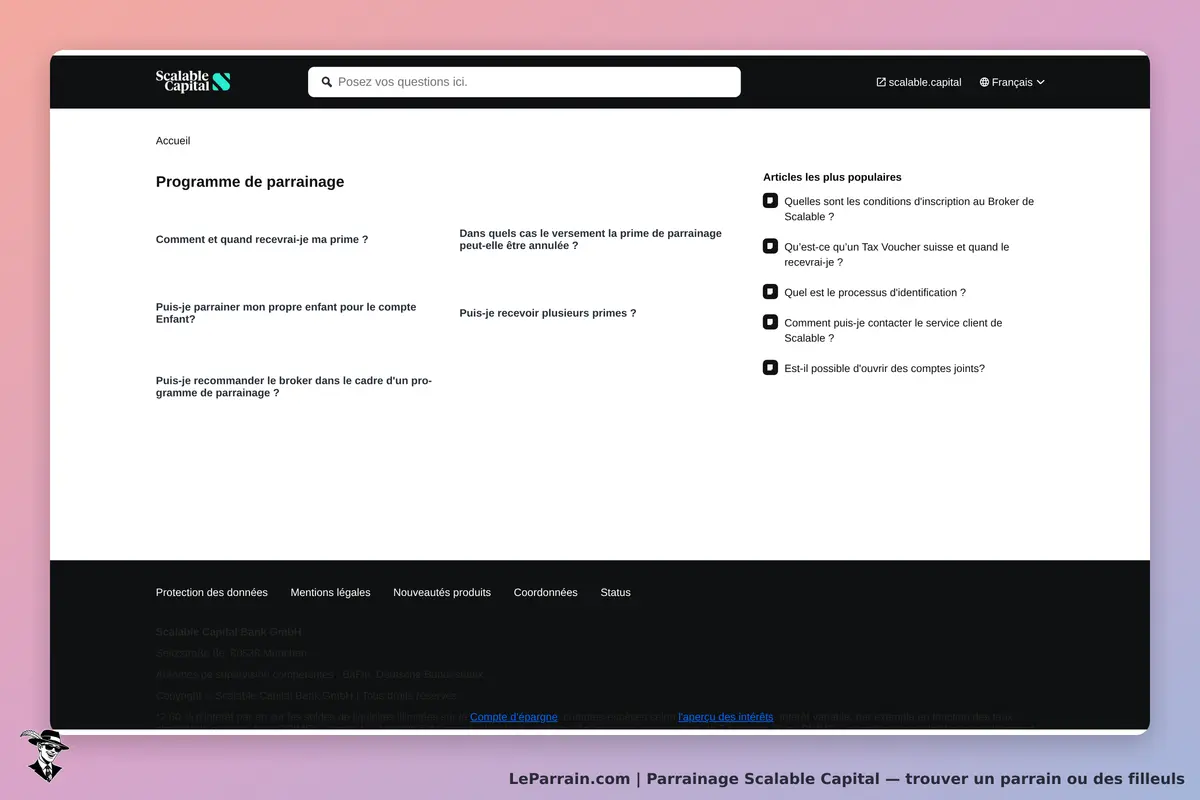This screenshot has width=1200, height=800.
Task: Open 'Est-il possible d'ouvrir des comptes joints?'
Action: point(884,368)
